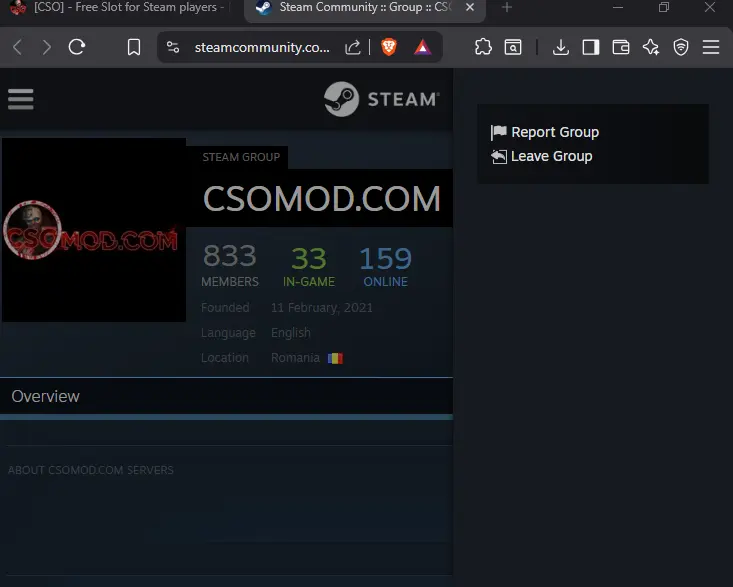Open the tab search icon in toolbar
This screenshot has height=587, width=733.
tap(513, 47)
